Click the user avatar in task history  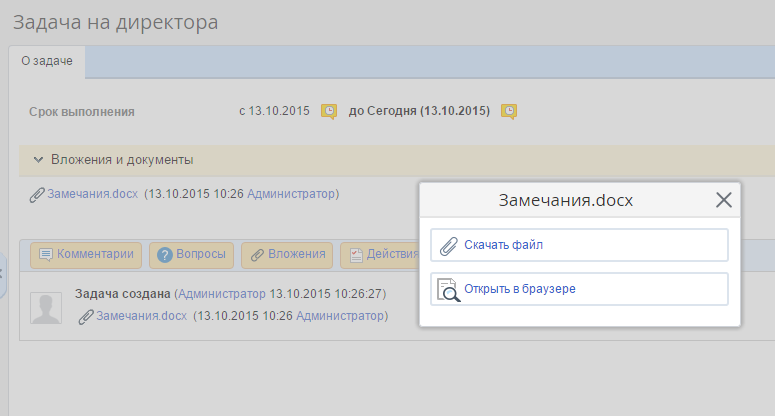pyautogui.click(x=46, y=308)
